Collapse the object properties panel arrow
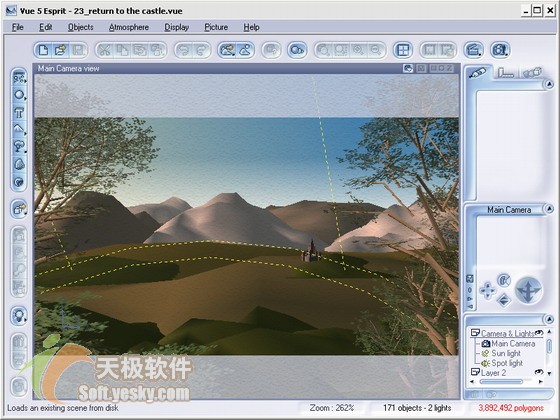Screen dimensions: 560x420 coord(549,84)
